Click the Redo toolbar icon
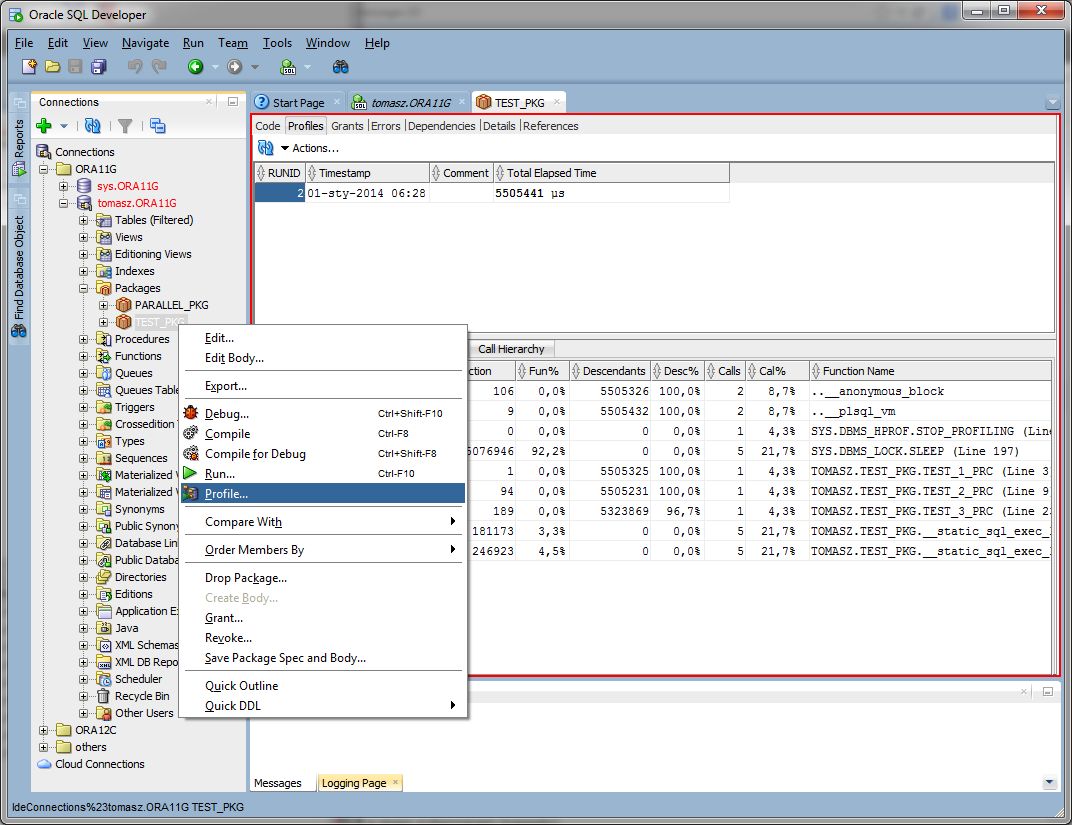Viewport: 1072px width, 825px height. [x=159, y=66]
